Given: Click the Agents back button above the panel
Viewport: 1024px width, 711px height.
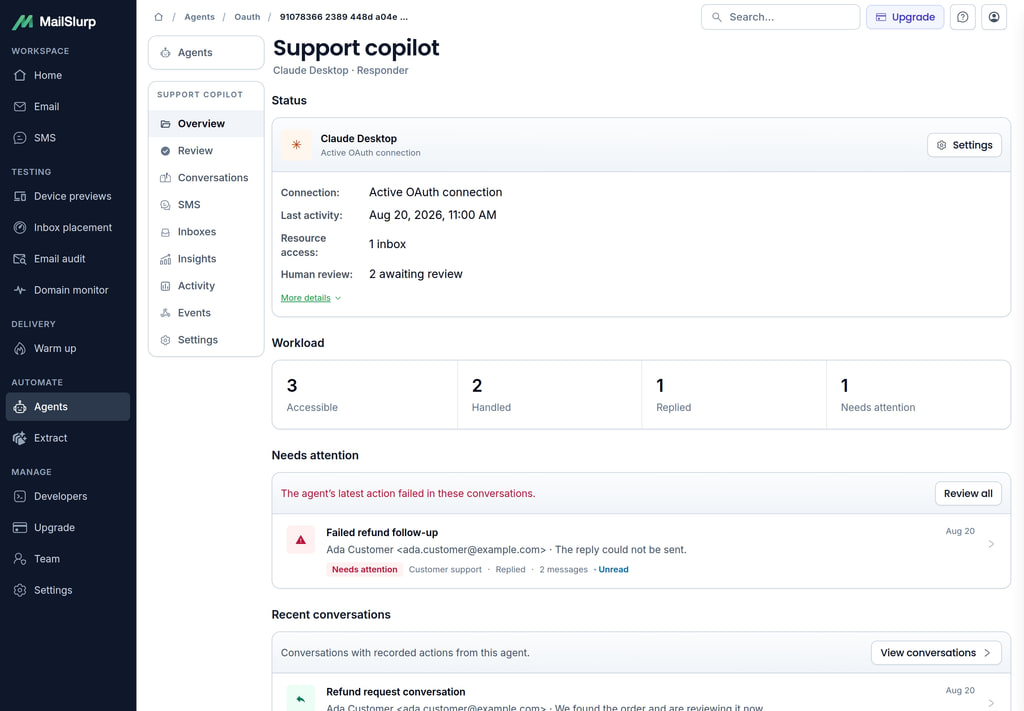Looking at the screenshot, I should [x=206, y=52].
